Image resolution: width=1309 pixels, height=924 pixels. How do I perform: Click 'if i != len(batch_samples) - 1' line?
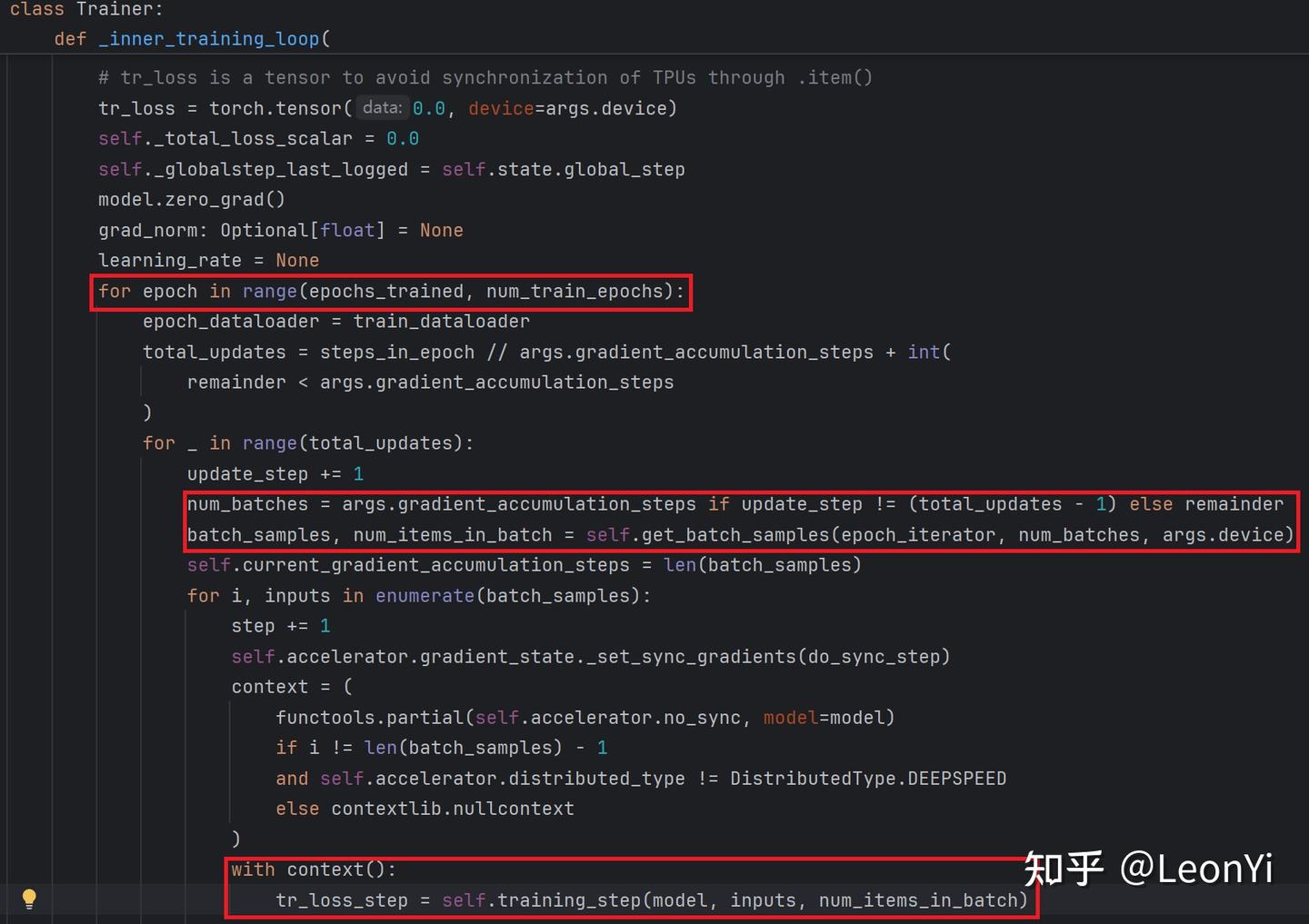tap(442, 748)
